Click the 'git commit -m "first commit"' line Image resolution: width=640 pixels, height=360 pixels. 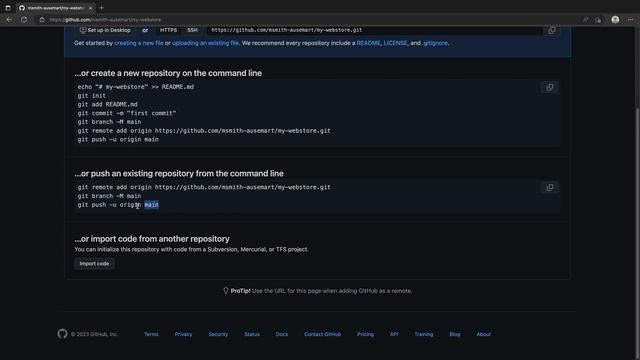click(127, 113)
